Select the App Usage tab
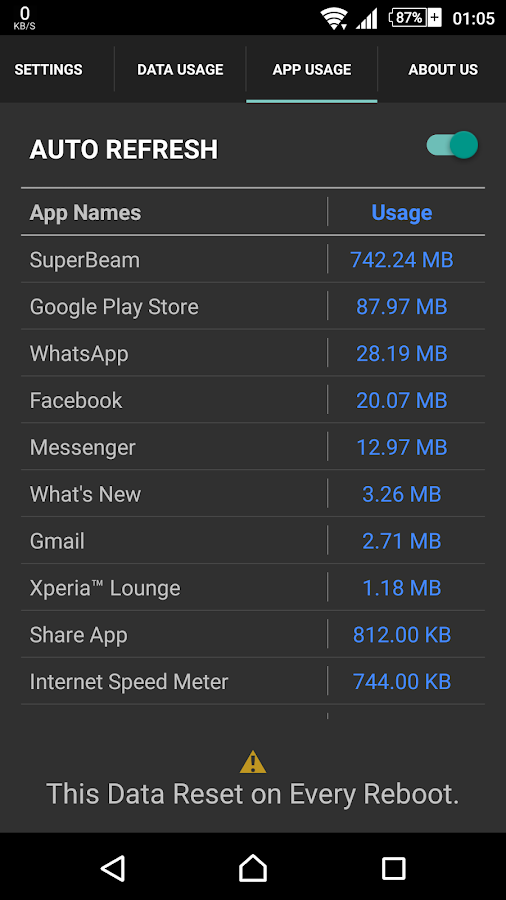506x900 pixels. coord(312,69)
